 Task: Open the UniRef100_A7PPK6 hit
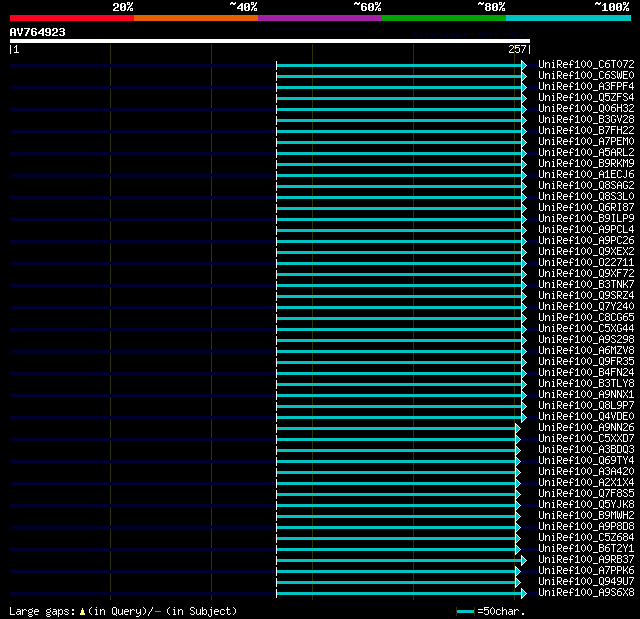click(586, 571)
